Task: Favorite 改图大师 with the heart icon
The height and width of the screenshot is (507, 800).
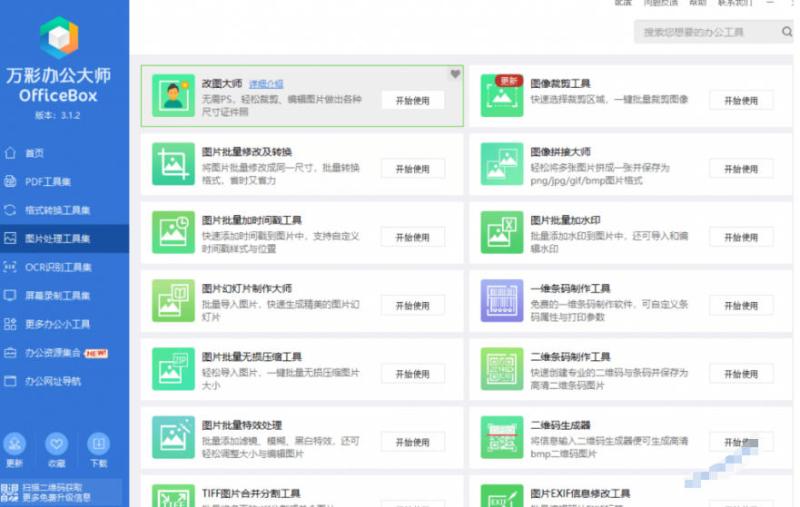Action: (455, 74)
